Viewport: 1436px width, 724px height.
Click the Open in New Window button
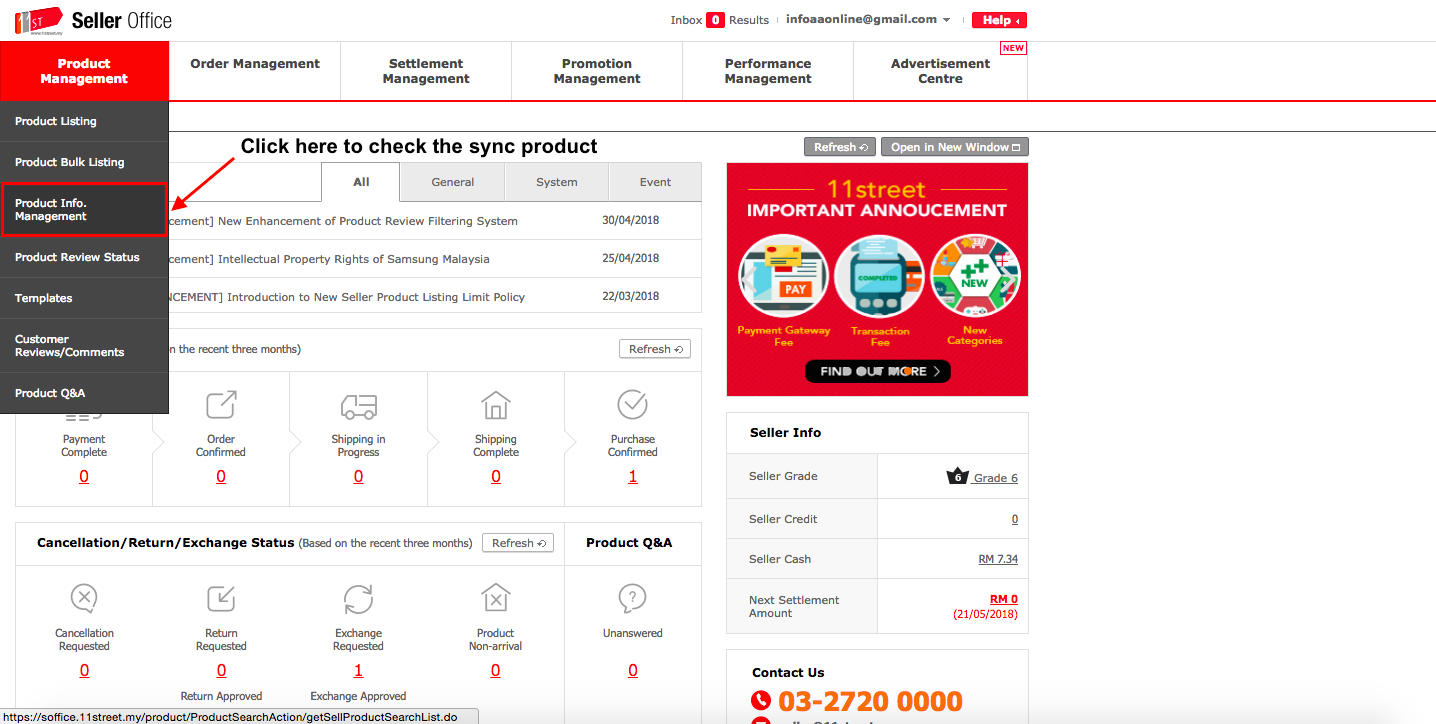955,147
